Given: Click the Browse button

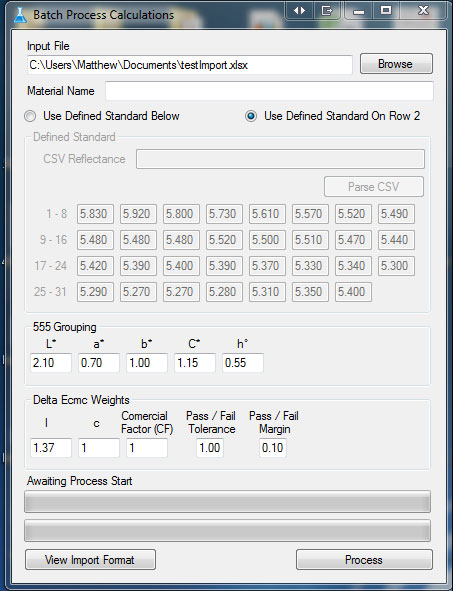Looking at the screenshot, I should pyautogui.click(x=396, y=64).
